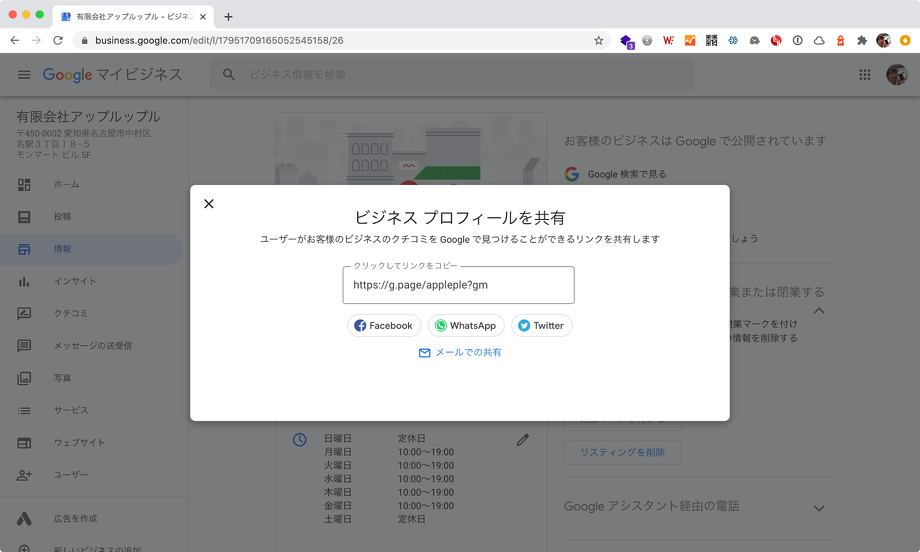The width and height of the screenshot is (920, 552).
Task: Open Chrome extensions puzzle icon
Action: click(x=862, y=40)
